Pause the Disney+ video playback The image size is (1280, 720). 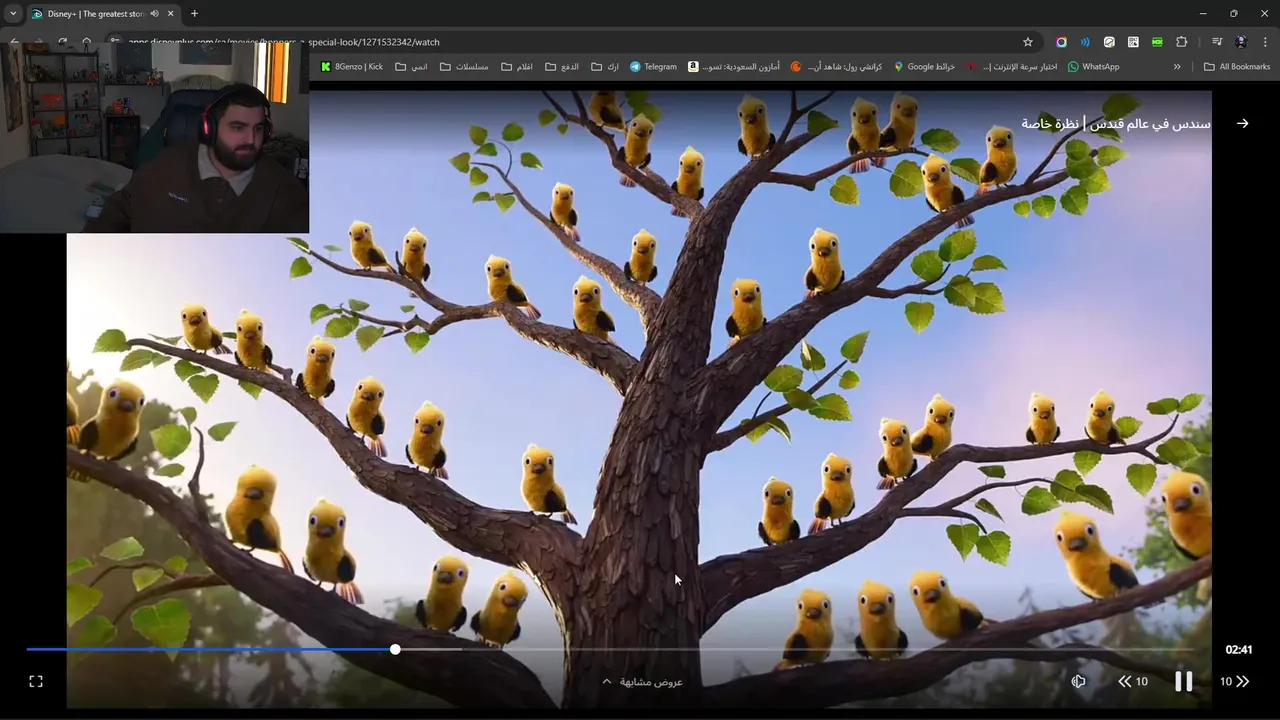(1183, 681)
